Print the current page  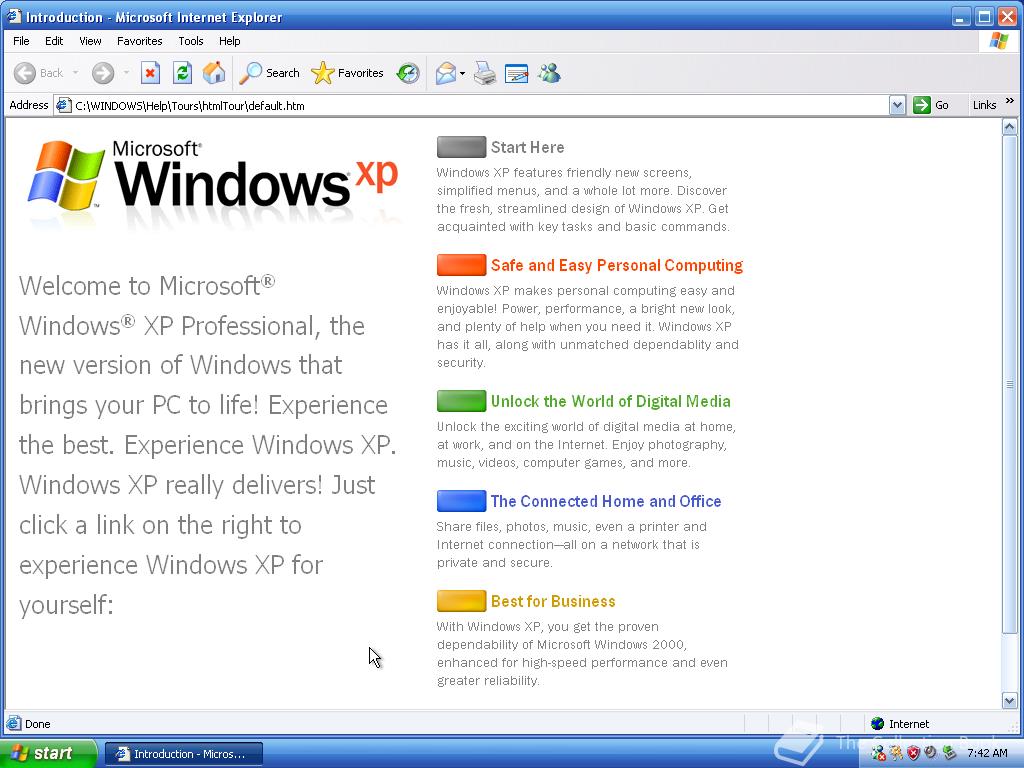(x=485, y=73)
